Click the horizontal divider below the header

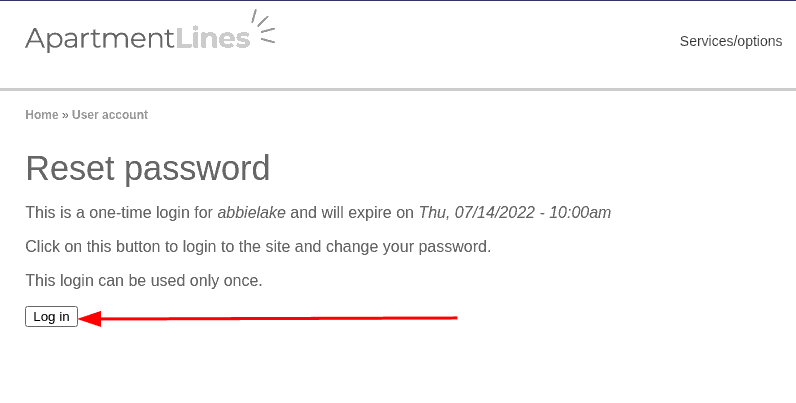coord(398,90)
